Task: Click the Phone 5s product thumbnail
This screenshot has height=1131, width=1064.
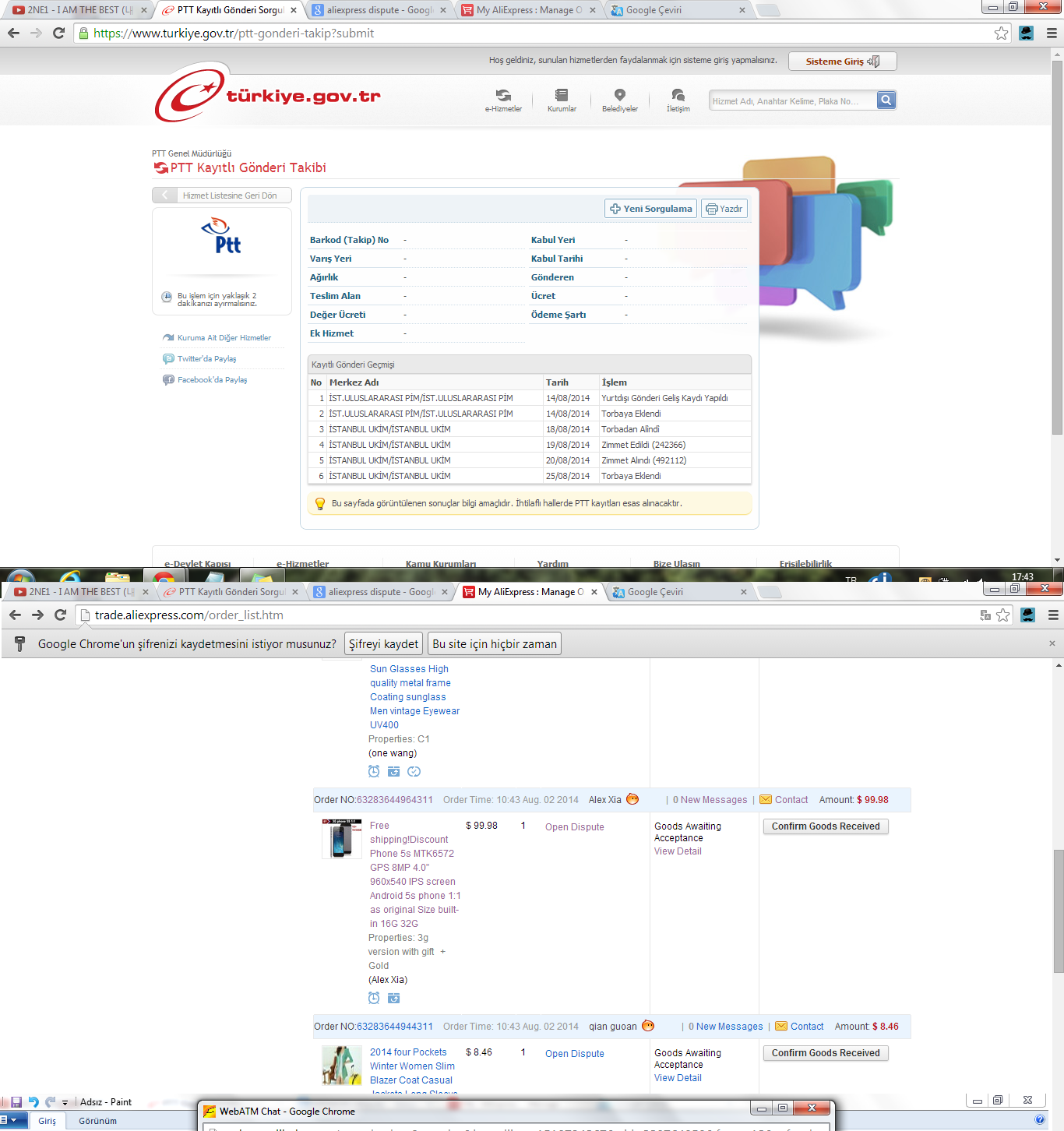Action: 342,839
